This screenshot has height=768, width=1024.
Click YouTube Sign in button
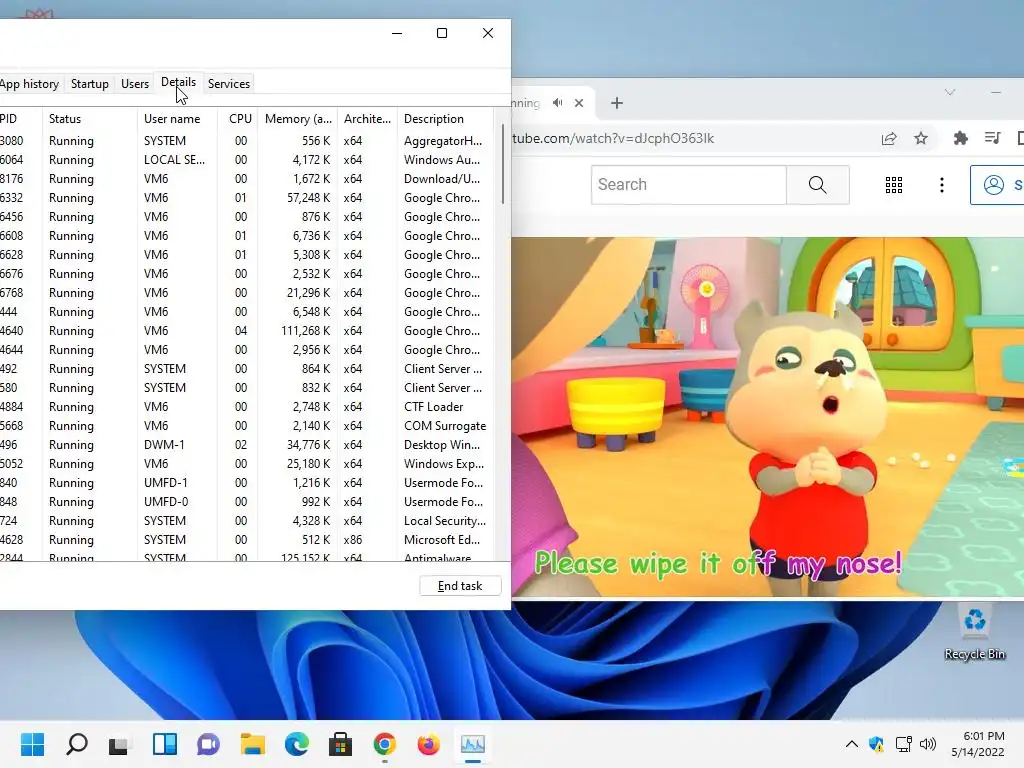(x=997, y=185)
